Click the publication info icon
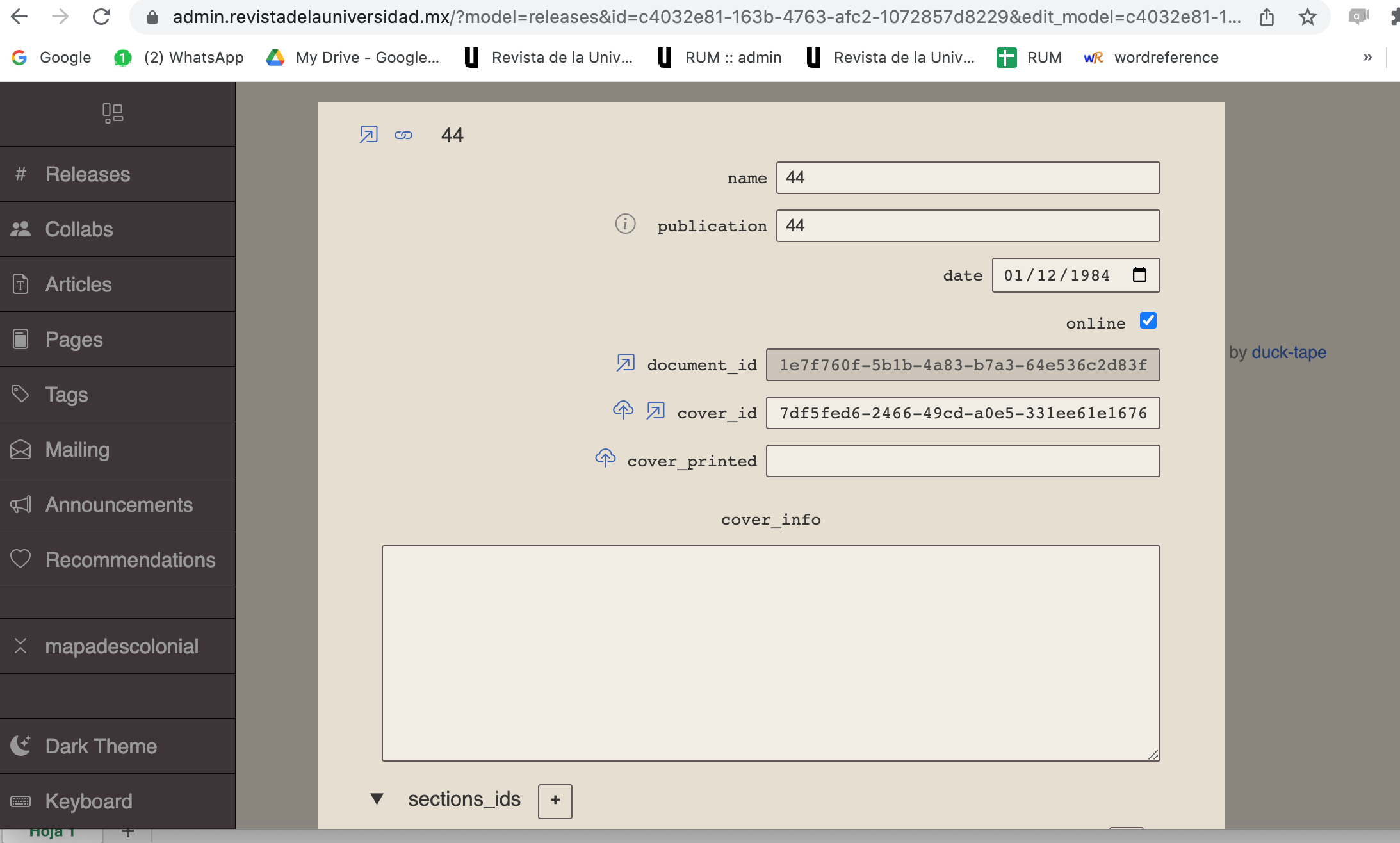The width and height of the screenshot is (1400, 843). pos(625,224)
